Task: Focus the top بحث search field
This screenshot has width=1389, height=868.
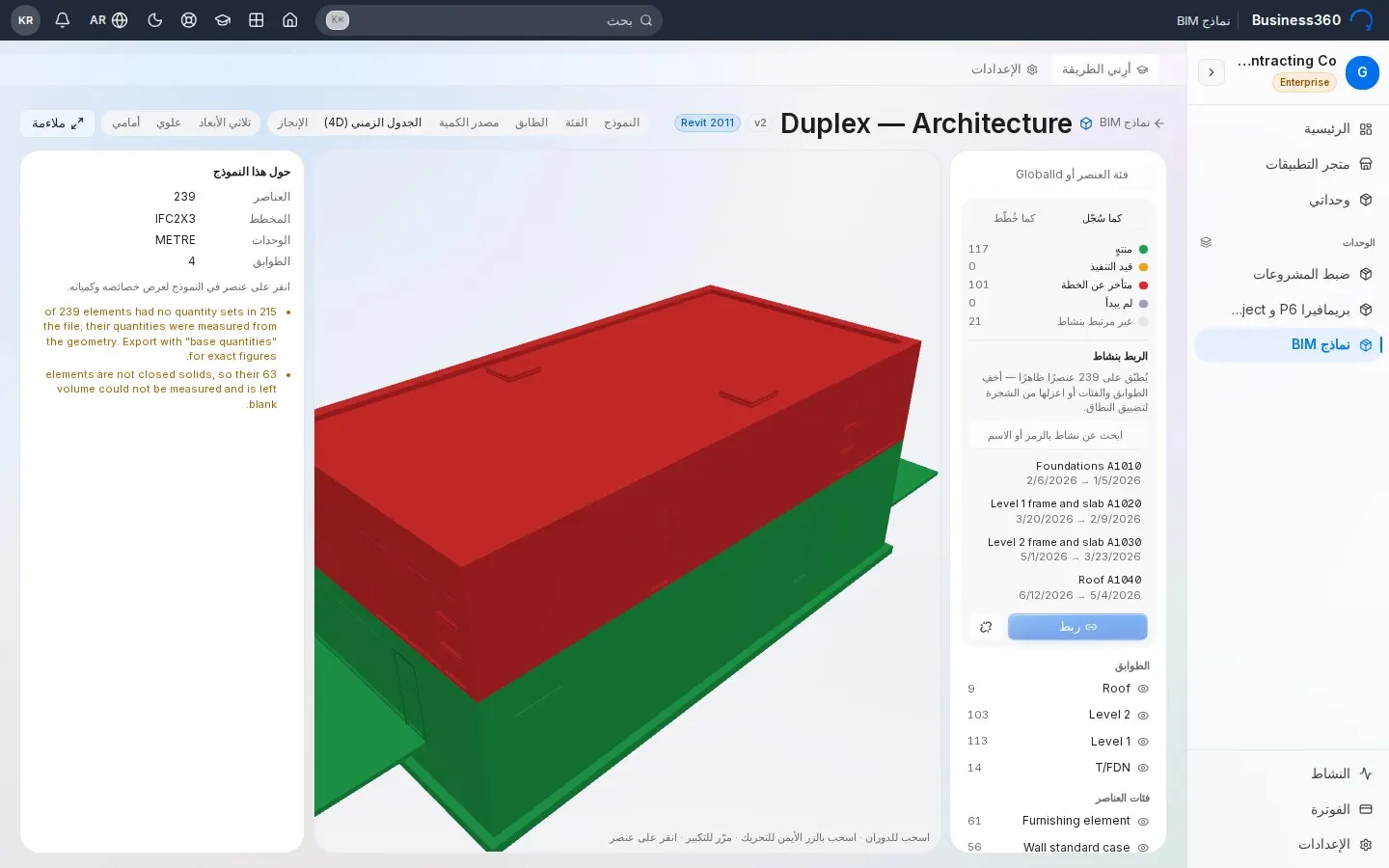Action: [x=489, y=20]
